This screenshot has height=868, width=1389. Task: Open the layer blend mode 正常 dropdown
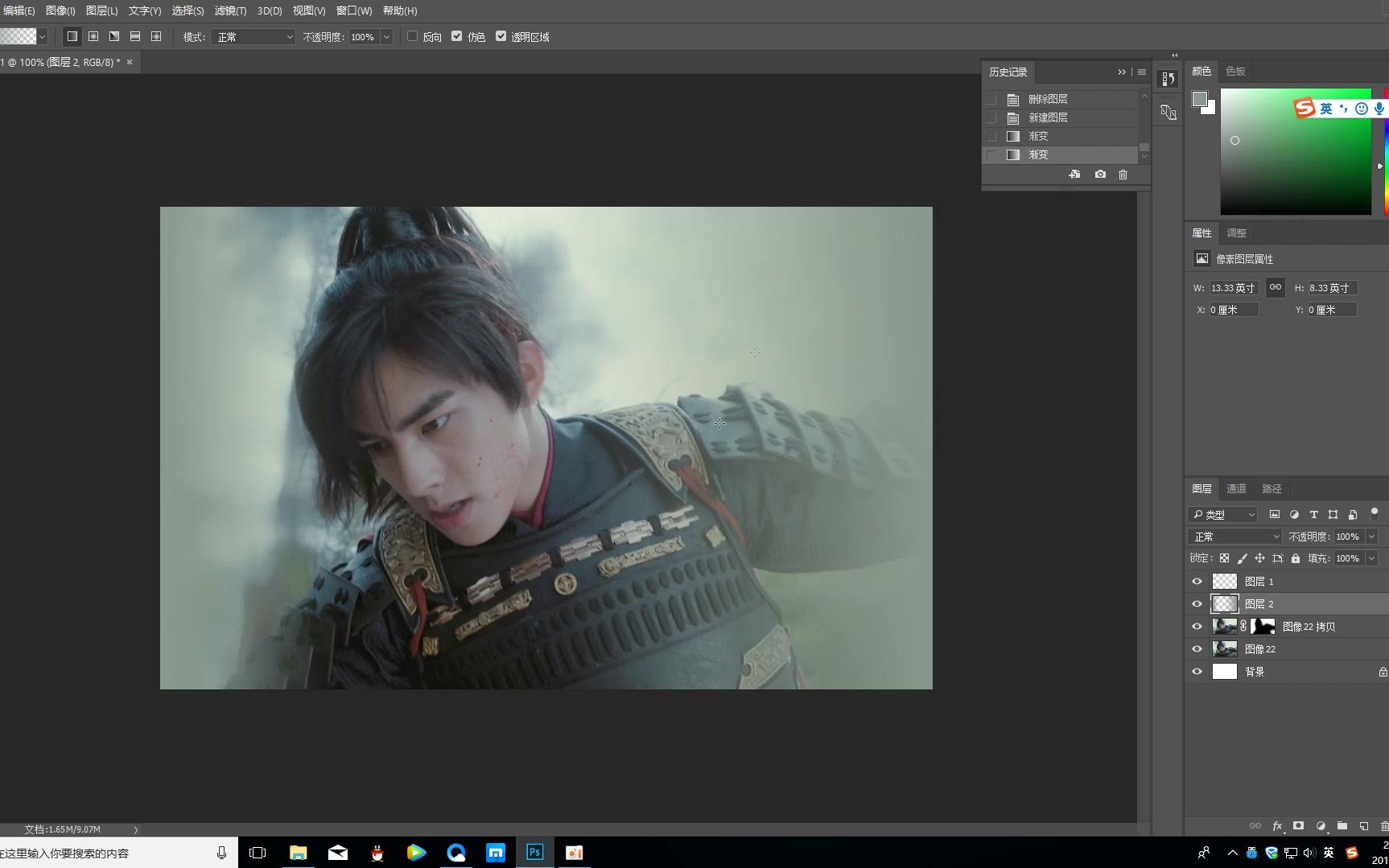(1235, 537)
